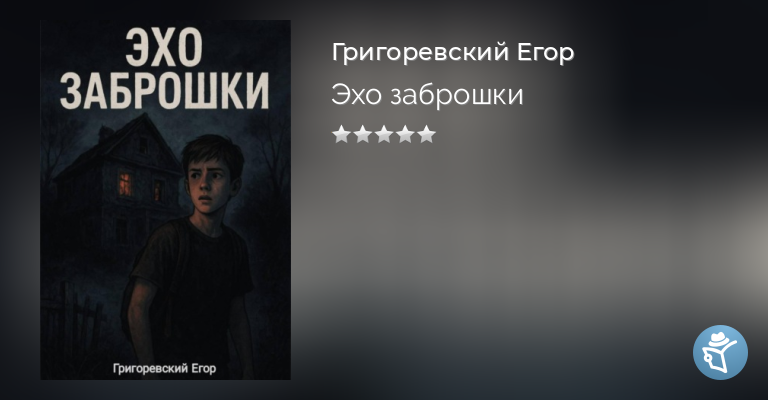
Task: Rate the book five stars
Action: tap(427, 134)
